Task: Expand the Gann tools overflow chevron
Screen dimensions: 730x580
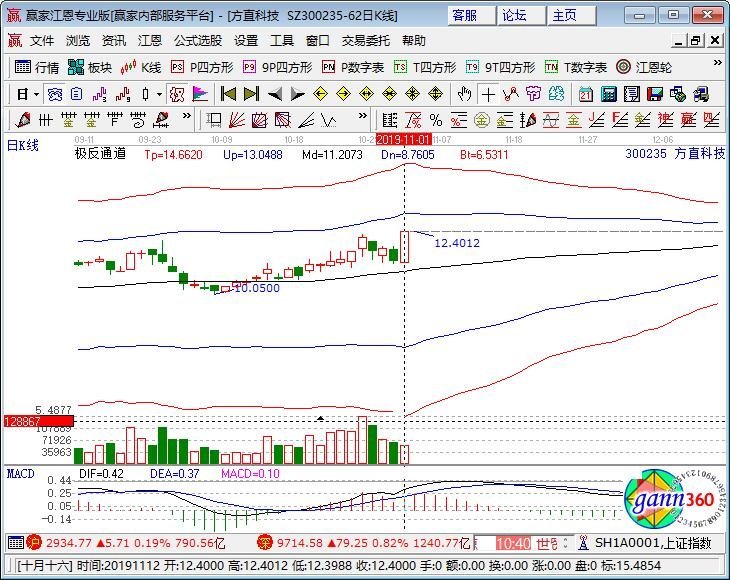Action: (x=363, y=116)
